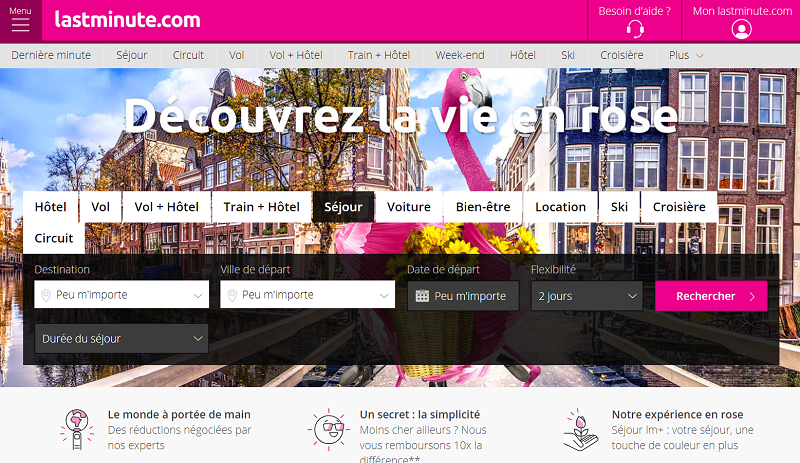
Task: Select the Bien-être search tab
Action: click(483, 207)
